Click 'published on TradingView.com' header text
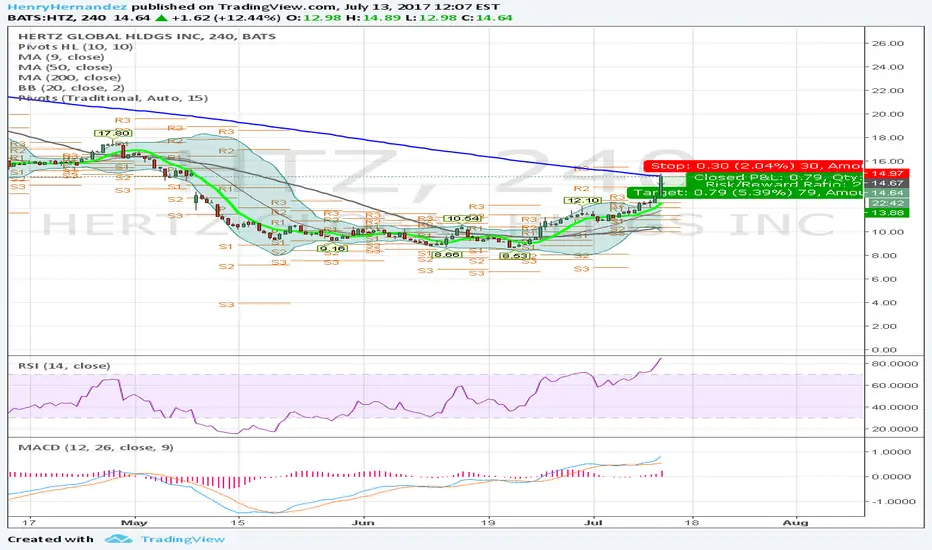 (x=236, y=7)
